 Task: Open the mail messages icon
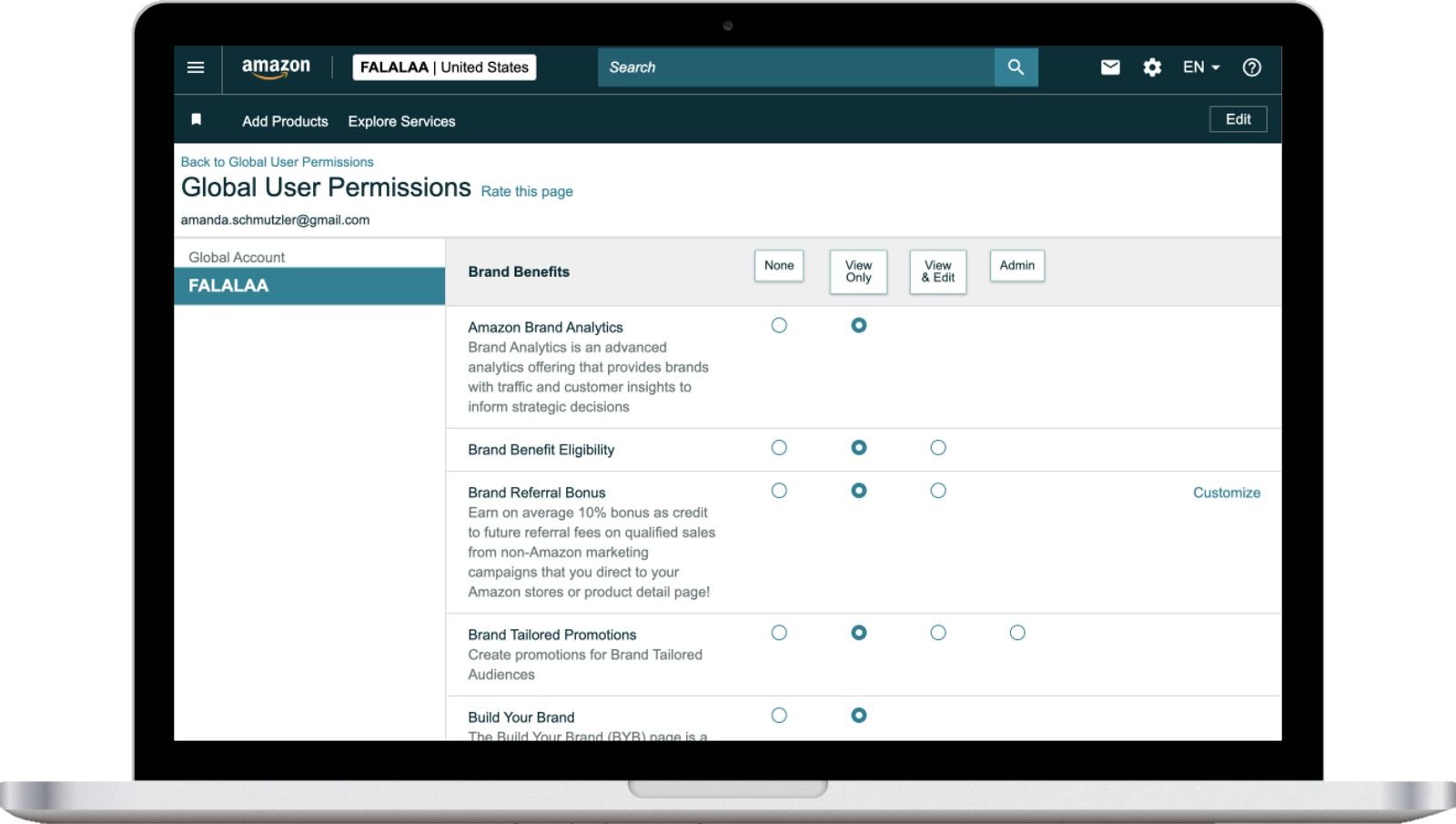pyautogui.click(x=1110, y=67)
